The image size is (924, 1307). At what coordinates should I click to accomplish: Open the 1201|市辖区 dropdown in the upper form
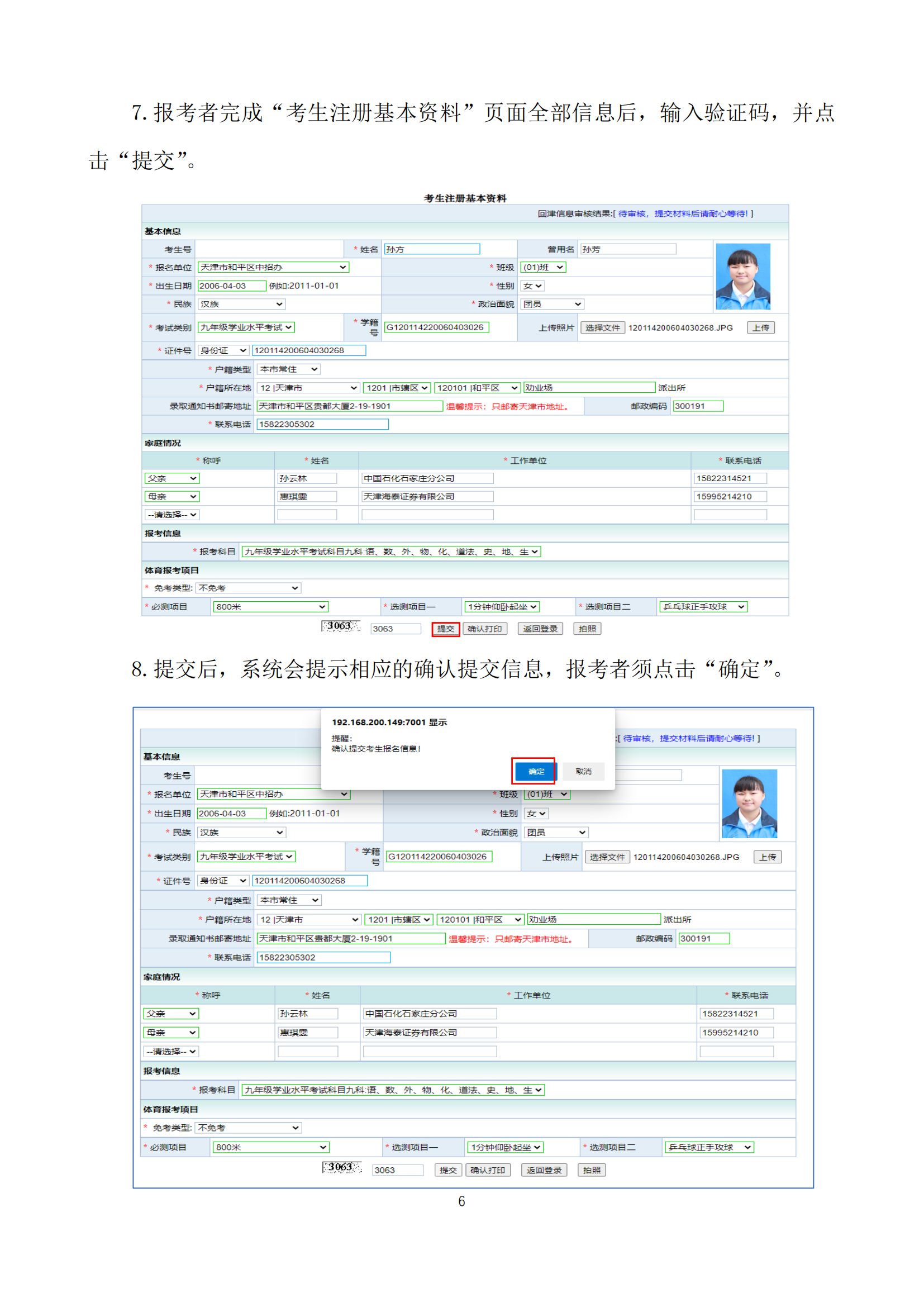tap(397, 388)
